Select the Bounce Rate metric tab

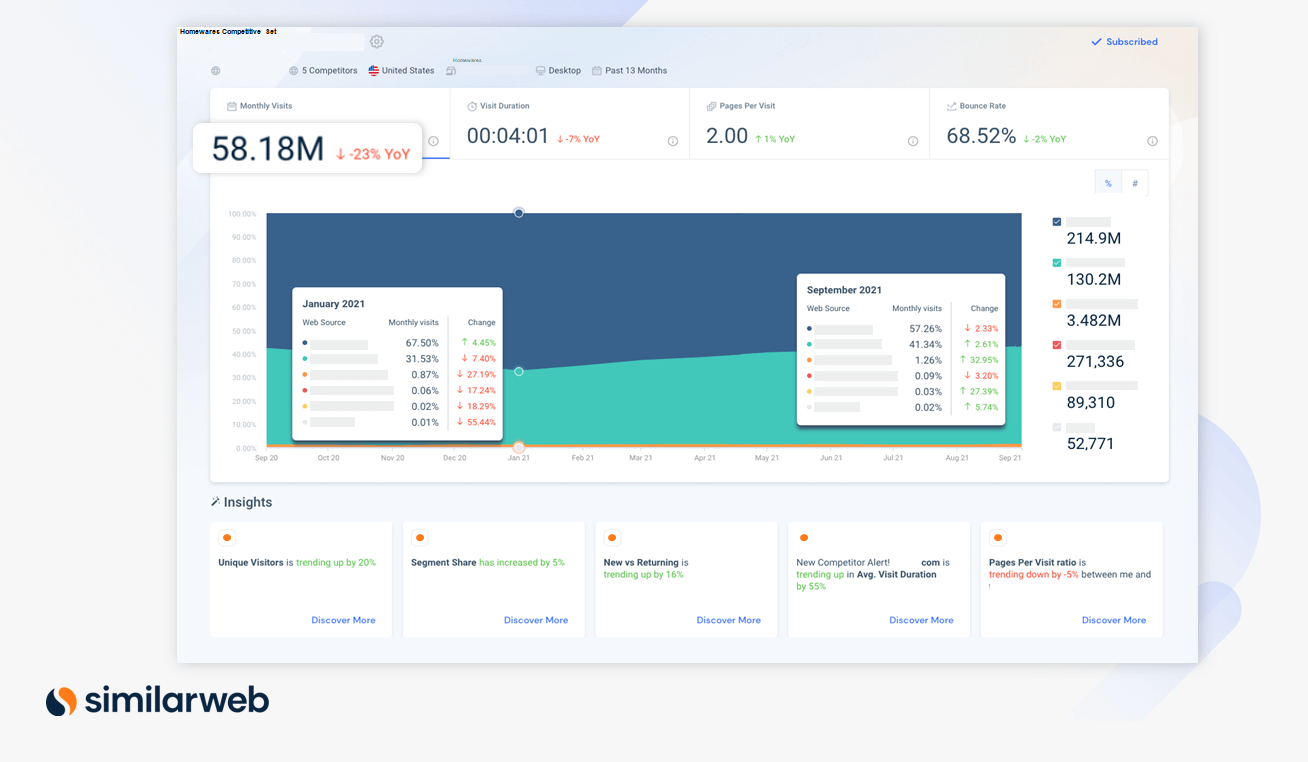1049,123
